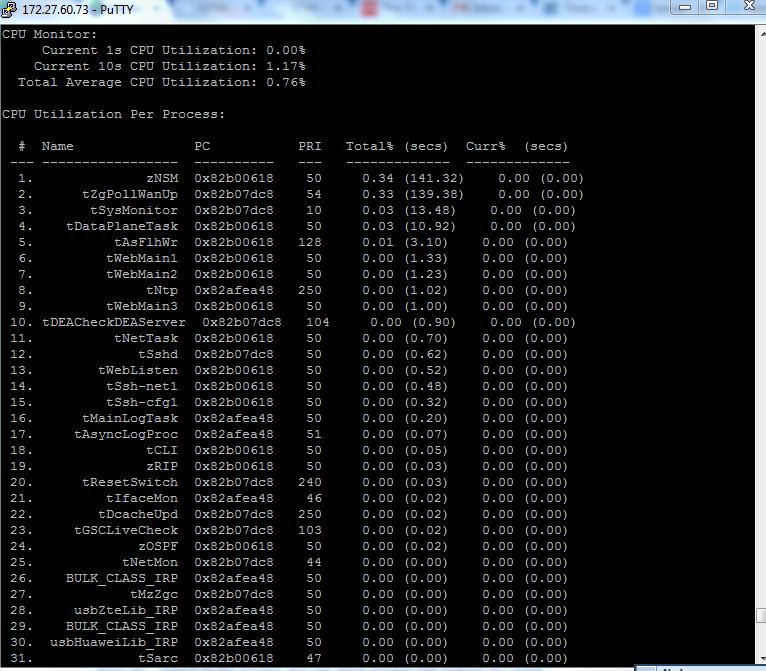
Task: Click the Curr% column header
Action: (485, 146)
